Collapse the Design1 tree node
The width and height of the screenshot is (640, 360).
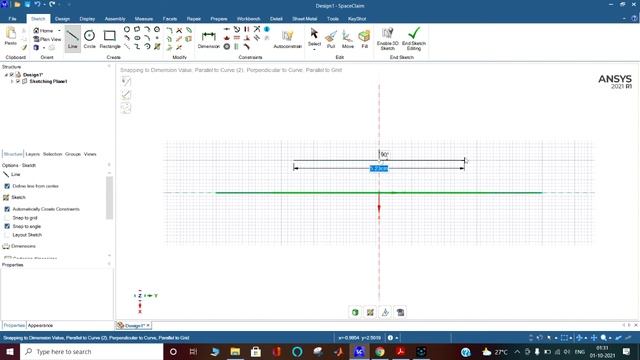tap(6, 75)
